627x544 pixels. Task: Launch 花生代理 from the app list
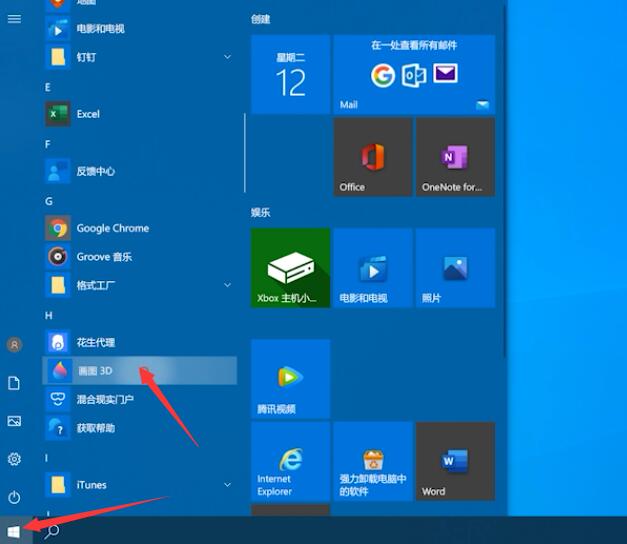[x=139, y=342]
